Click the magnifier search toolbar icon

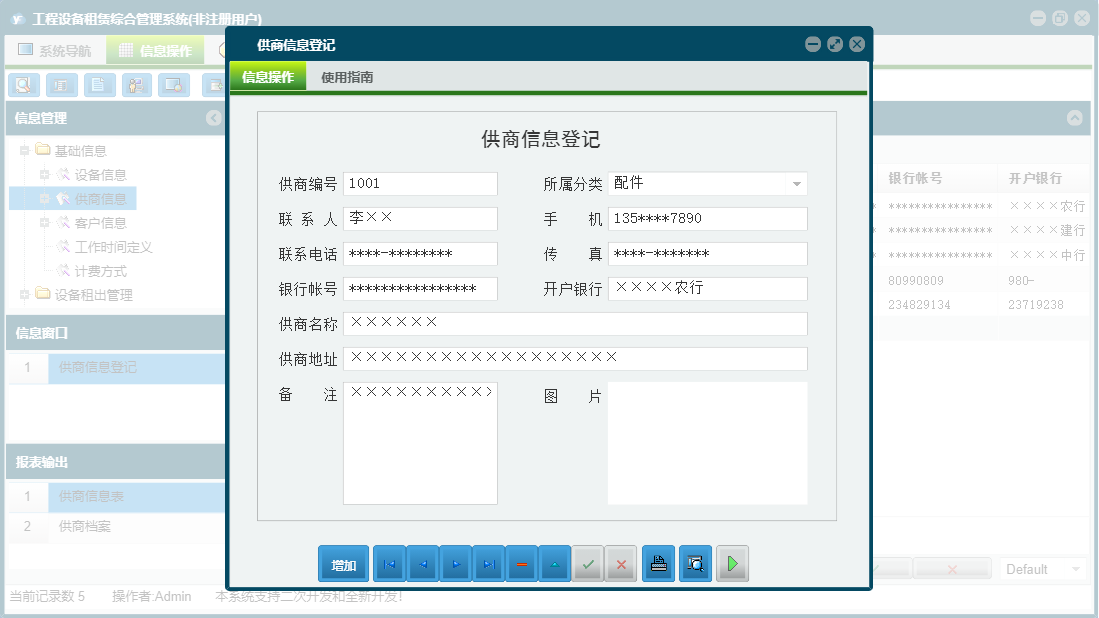coord(24,85)
